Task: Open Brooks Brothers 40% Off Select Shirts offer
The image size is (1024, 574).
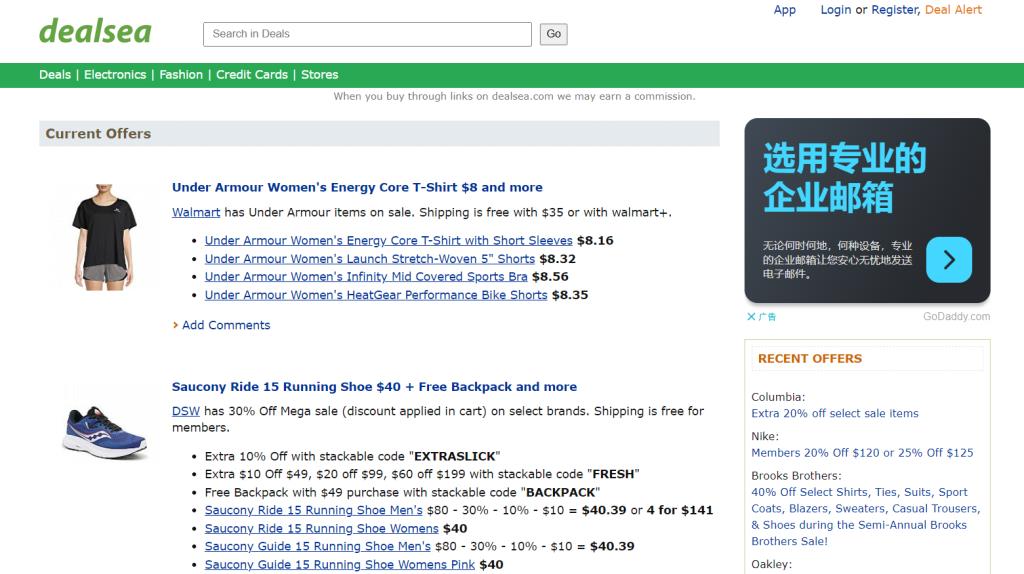Action: [865, 517]
